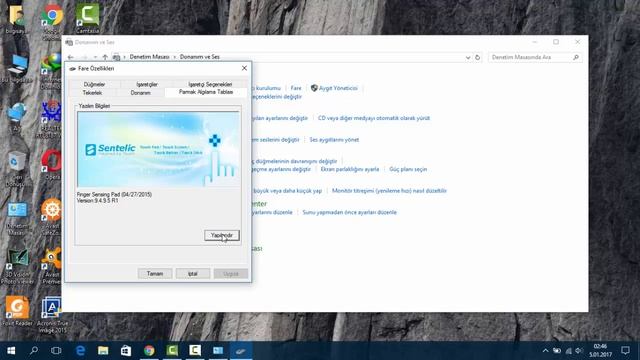
Task: Select Avast Premier desktop shortcut
Action: [x=51, y=266]
